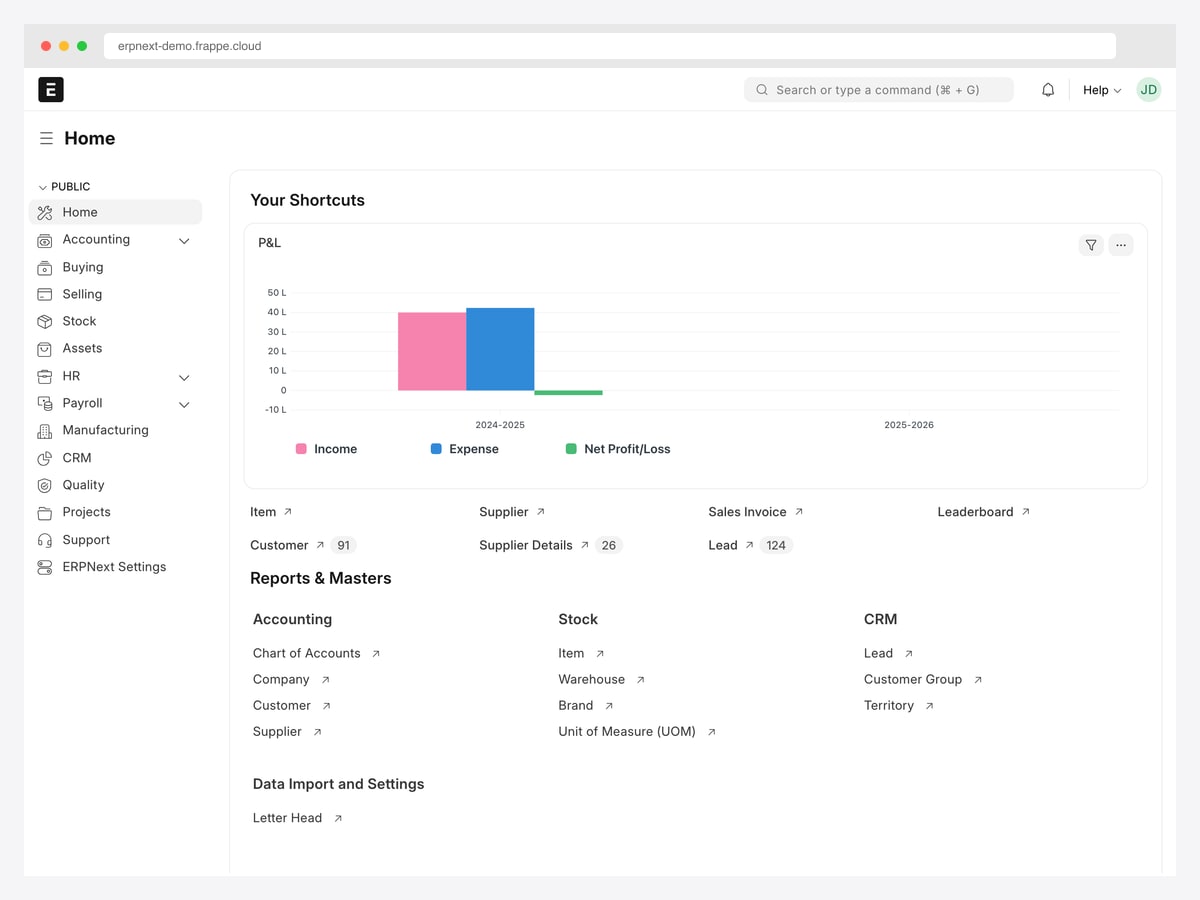Click the 26 badge beside Supplier Details
The height and width of the screenshot is (900, 1200).
coord(608,546)
